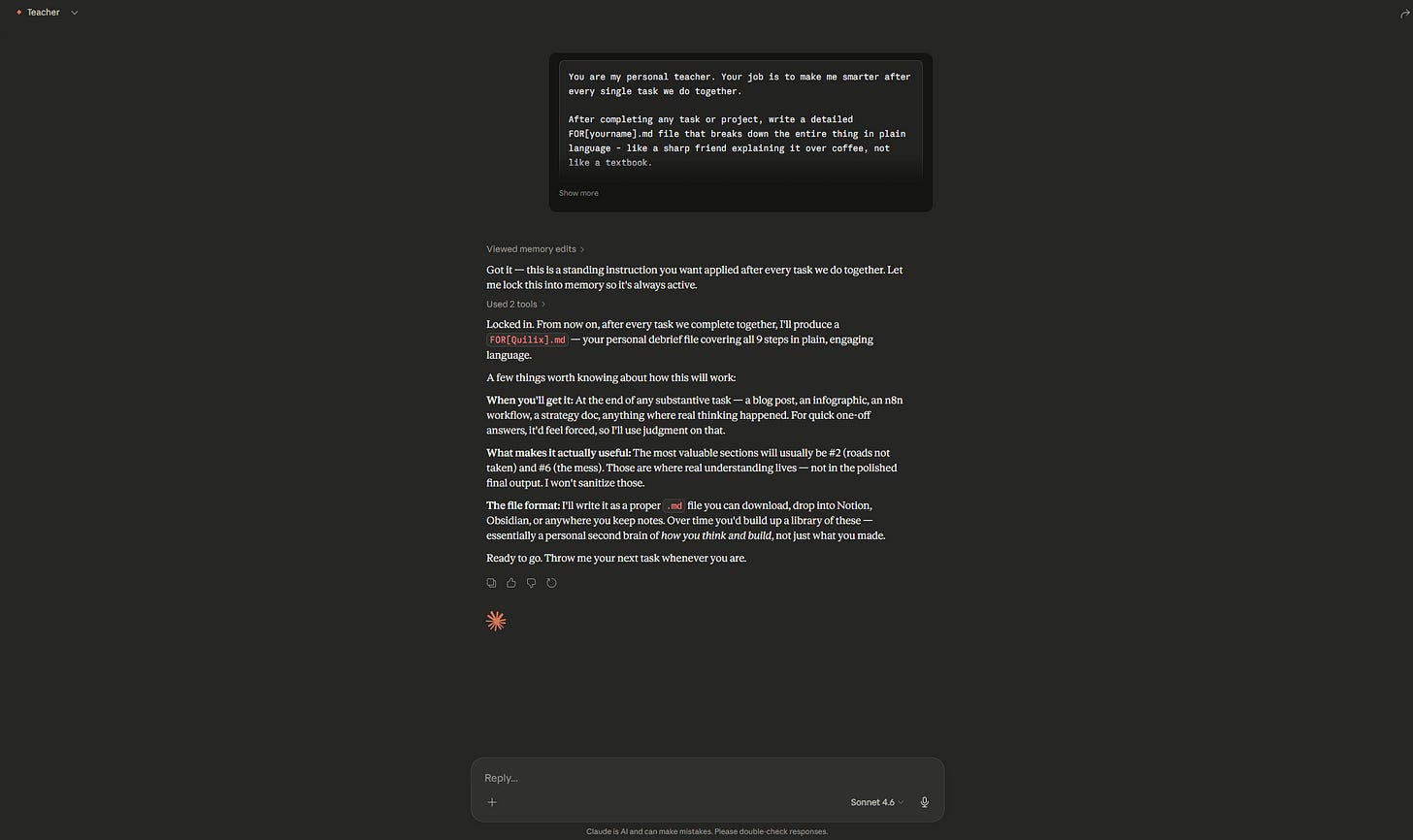Give the response a thumbs up
Screen dimensions: 1413x840
(511, 583)
